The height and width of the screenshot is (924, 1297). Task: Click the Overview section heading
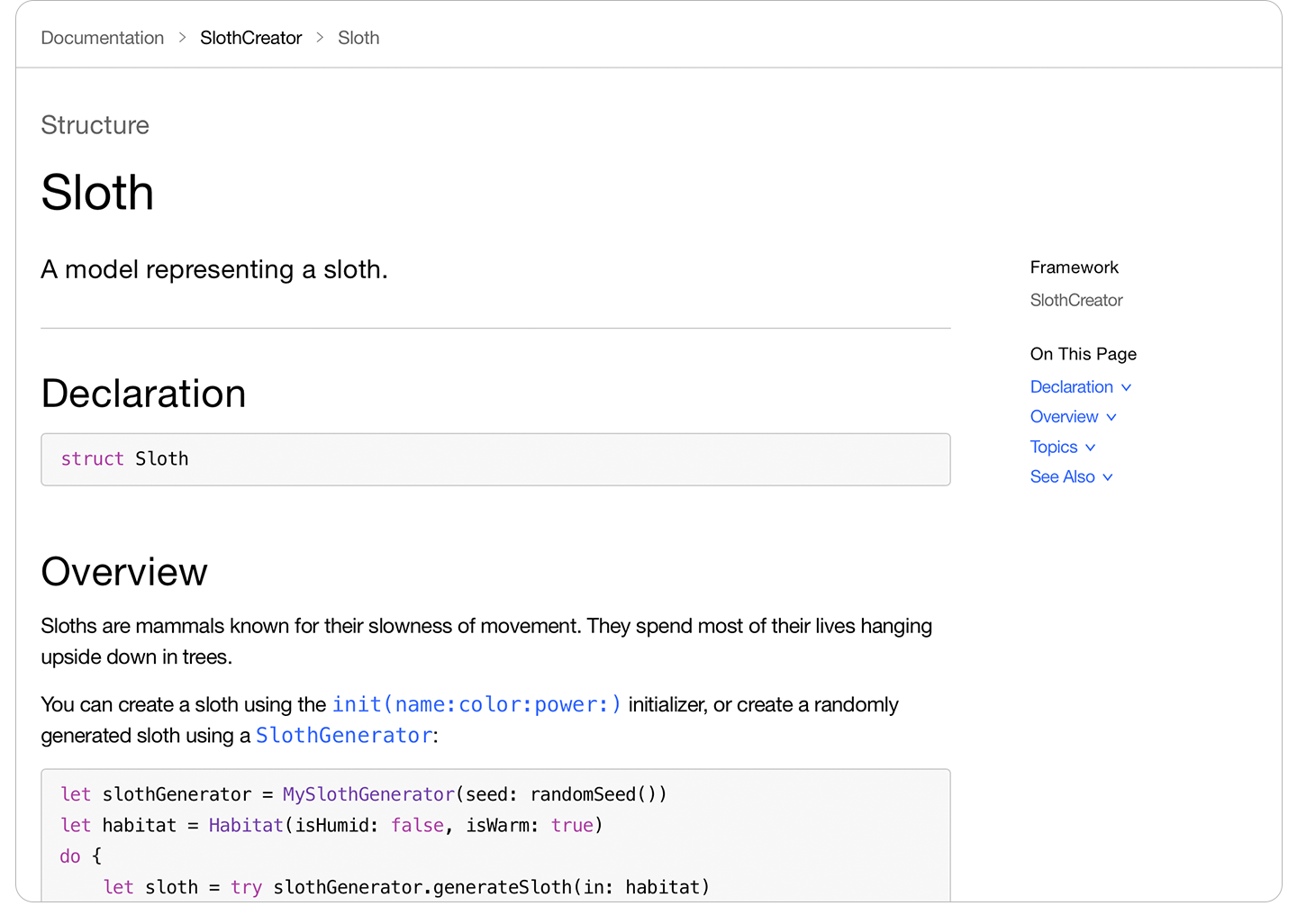(x=124, y=572)
